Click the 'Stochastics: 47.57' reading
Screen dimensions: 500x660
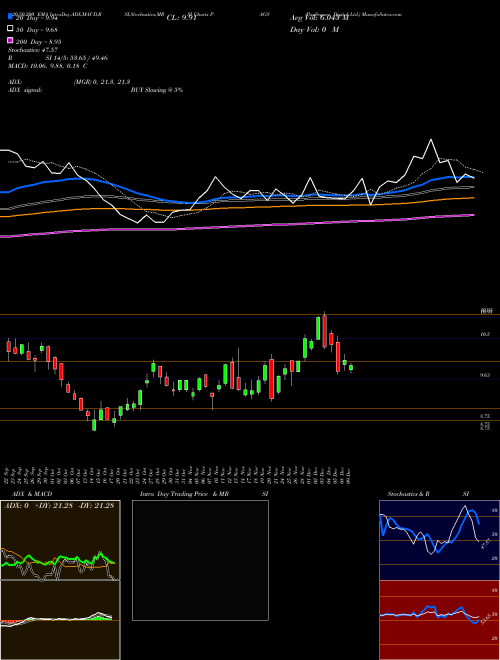coord(32,50)
